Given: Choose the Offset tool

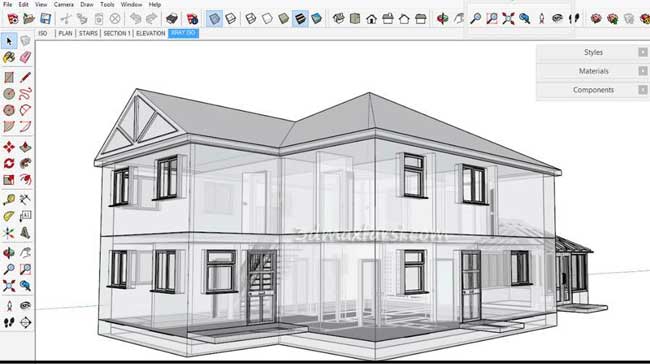Looking at the screenshot, I should point(25,180).
